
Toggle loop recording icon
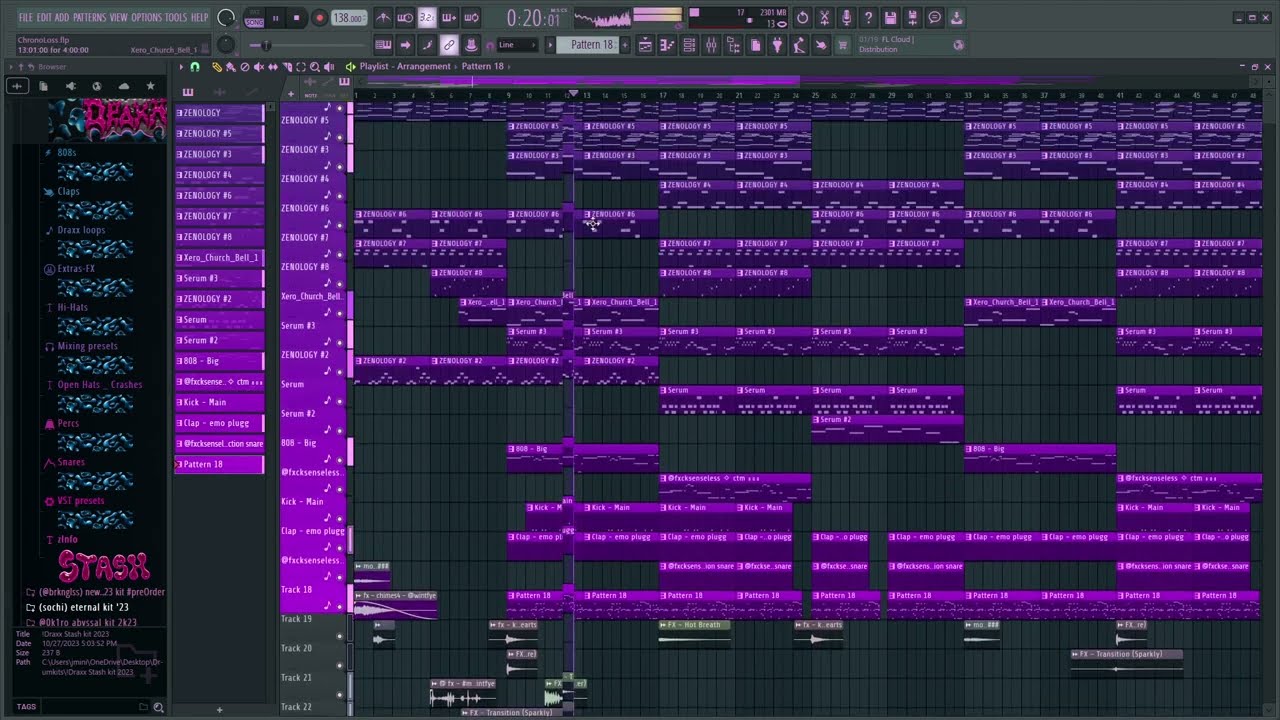coord(471,18)
